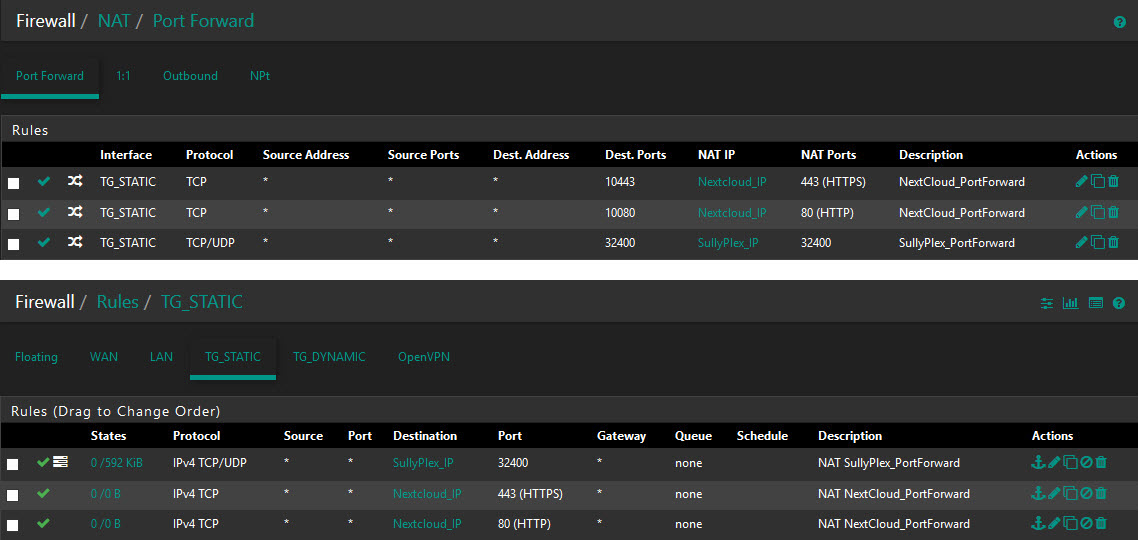The image size is (1138, 540).
Task: Switch to the NPt tab
Action: coord(260,76)
